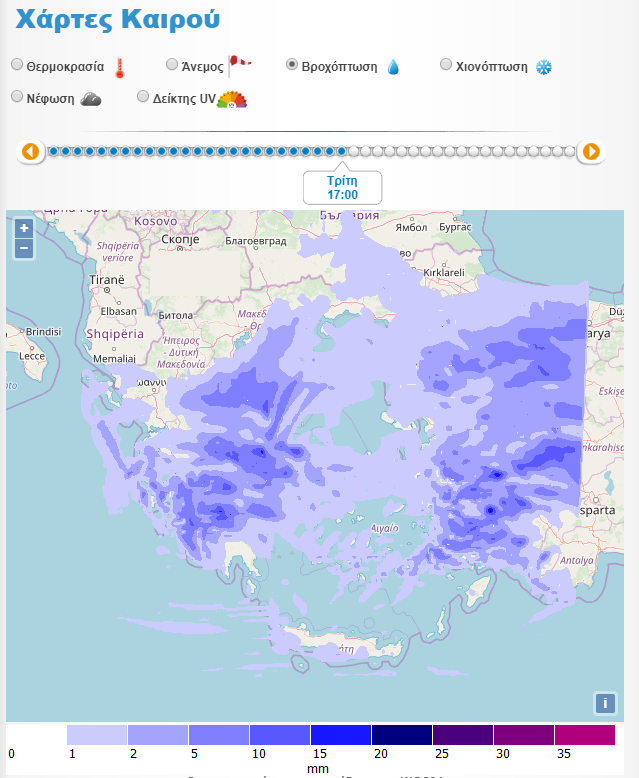
Task: Click the UV index gauge icon
Action: pyautogui.click(x=232, y=99)
